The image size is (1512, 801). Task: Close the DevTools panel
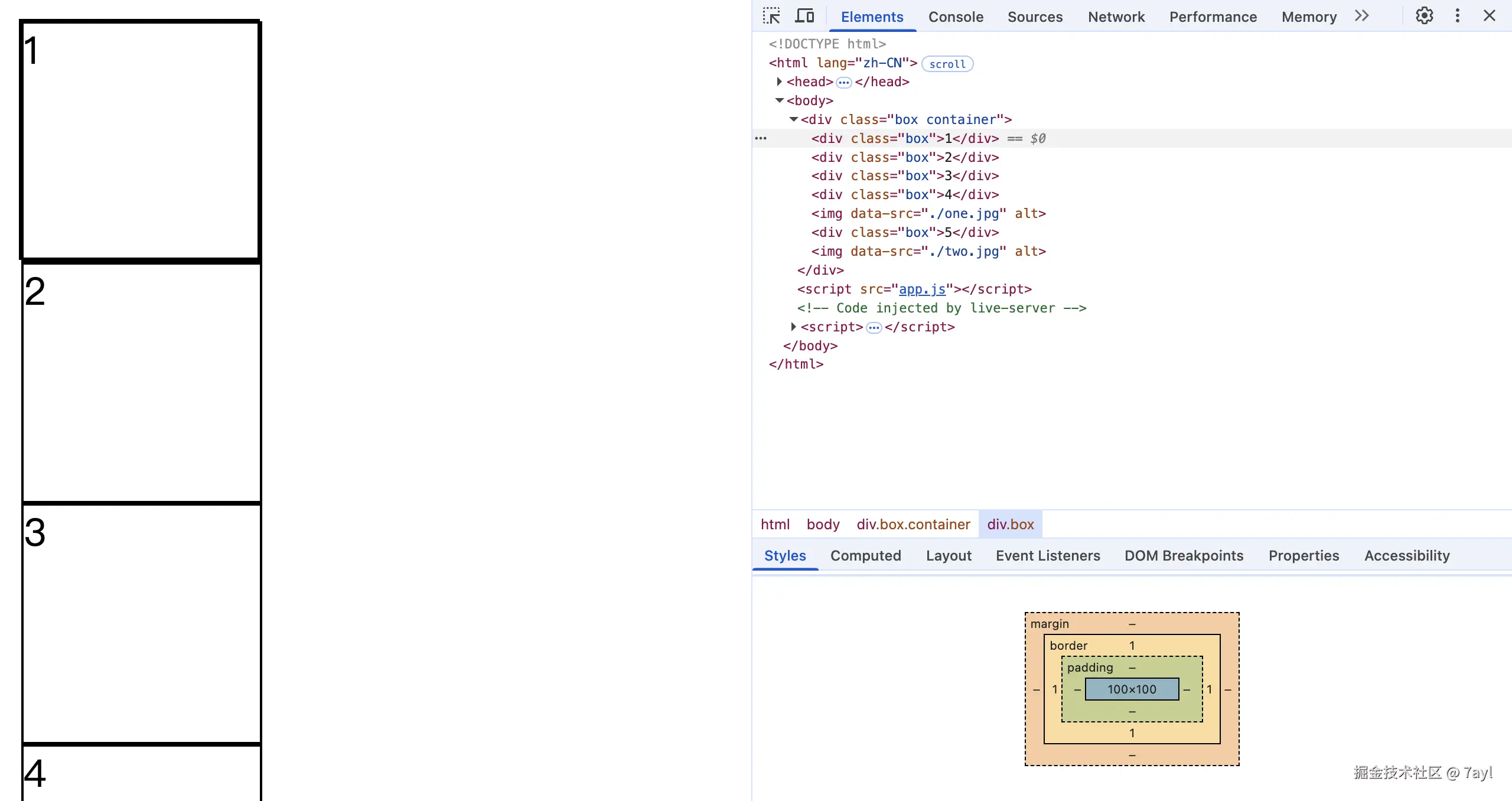pyautogui.click(x=1490, y=16)
